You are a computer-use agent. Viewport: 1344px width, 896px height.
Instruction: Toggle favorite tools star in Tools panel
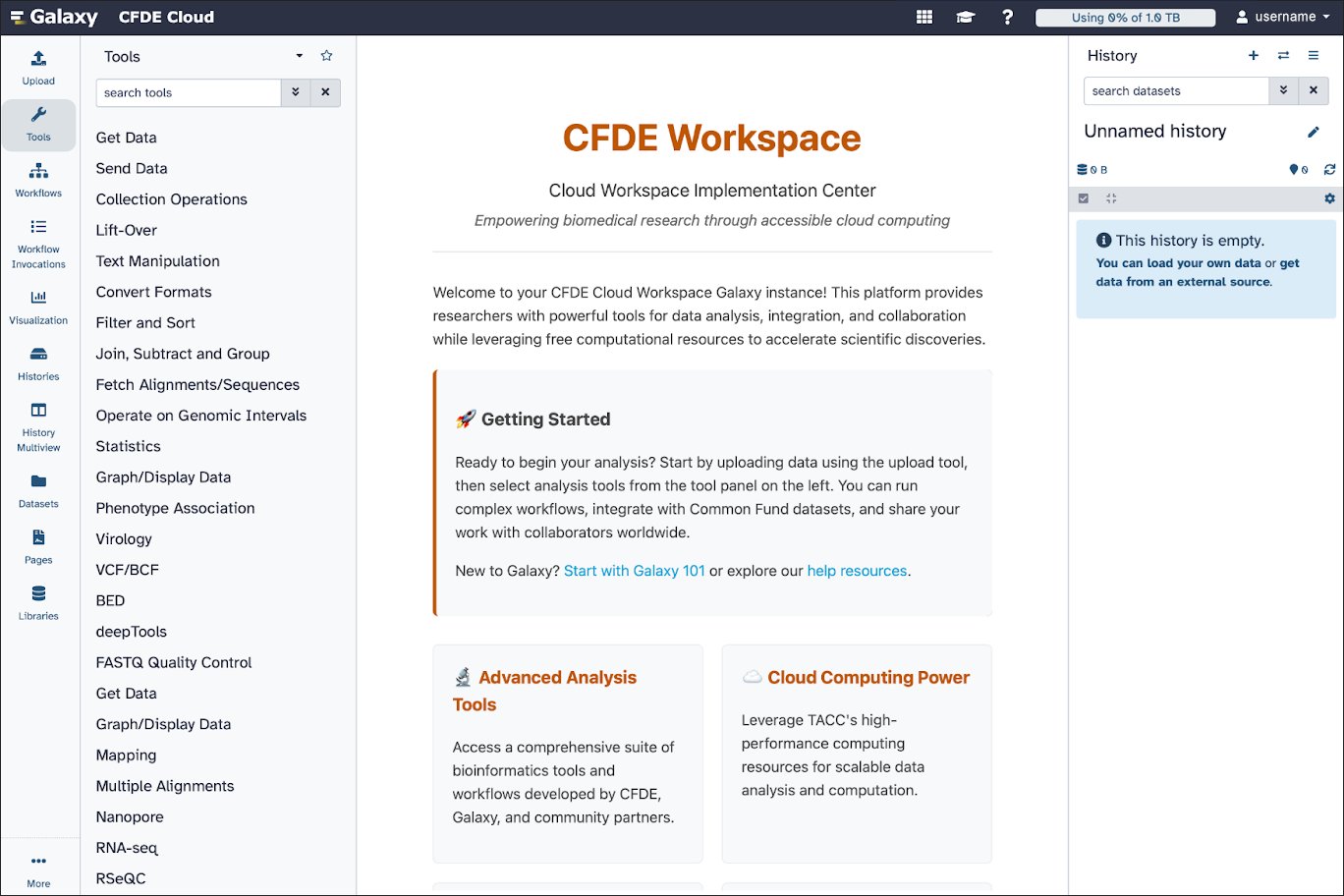coord(327,56)
